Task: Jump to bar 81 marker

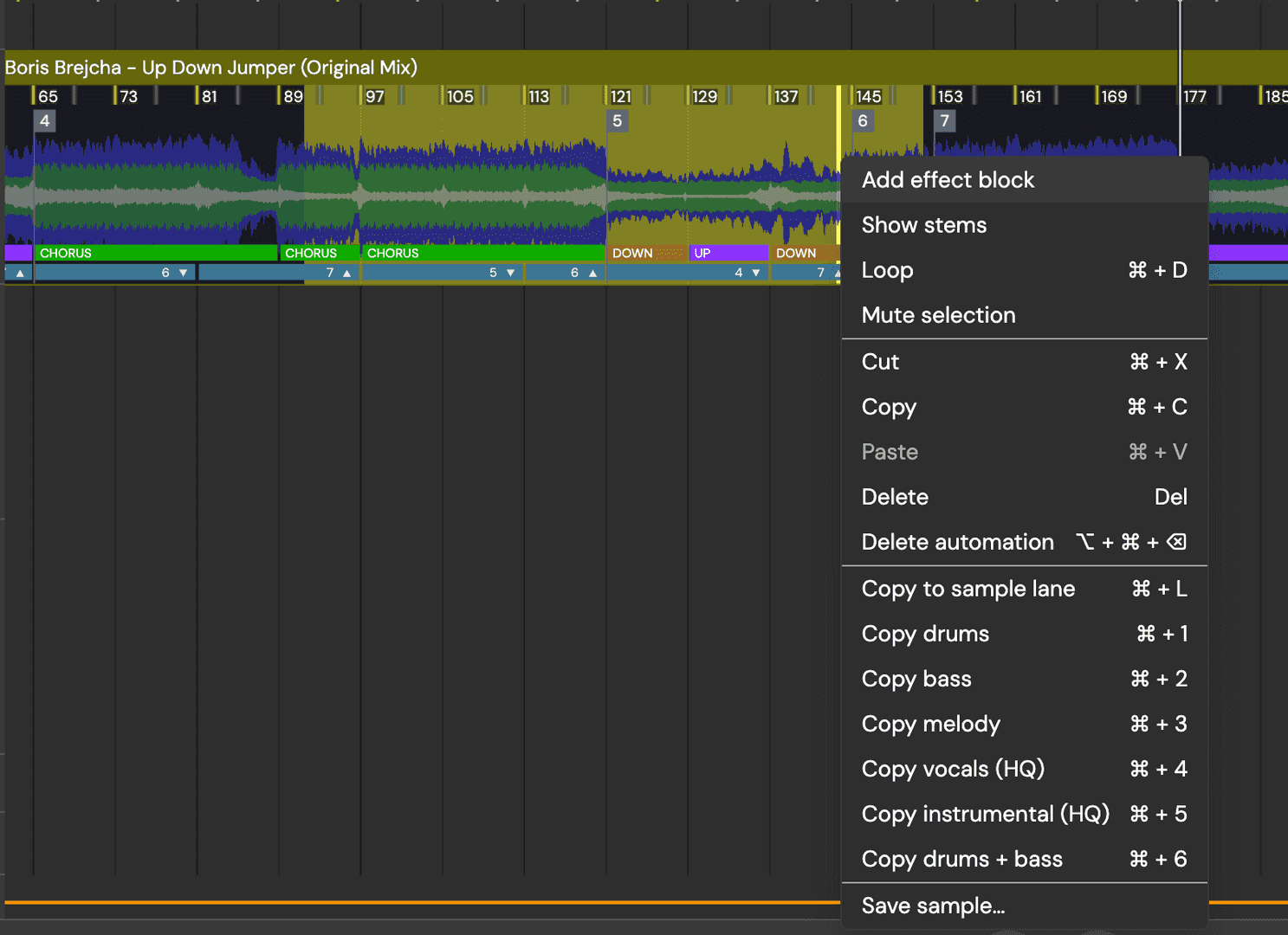Action: [x=209, y=96]
